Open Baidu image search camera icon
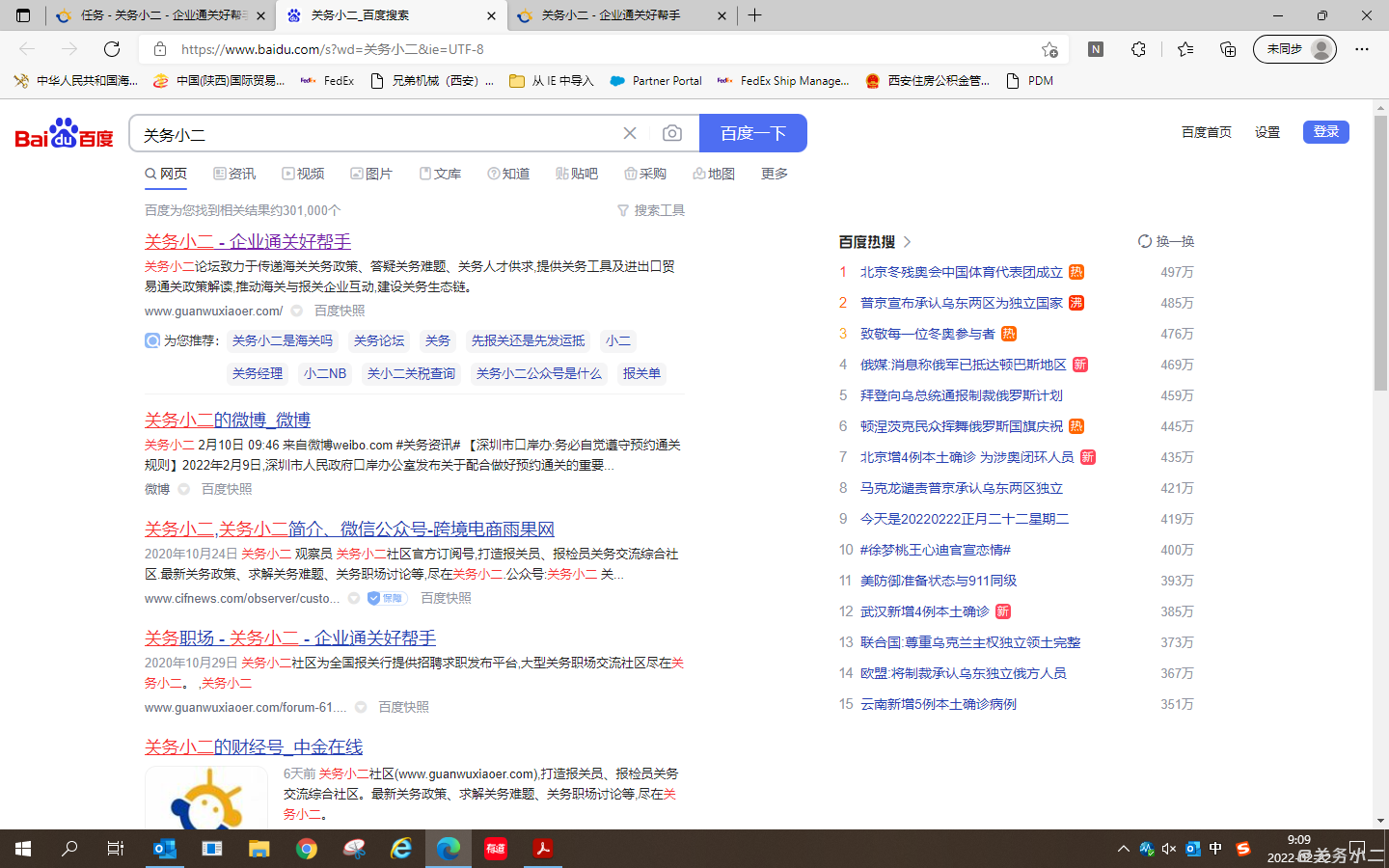Screen dimensions: 1389x868 click(672, 133)
